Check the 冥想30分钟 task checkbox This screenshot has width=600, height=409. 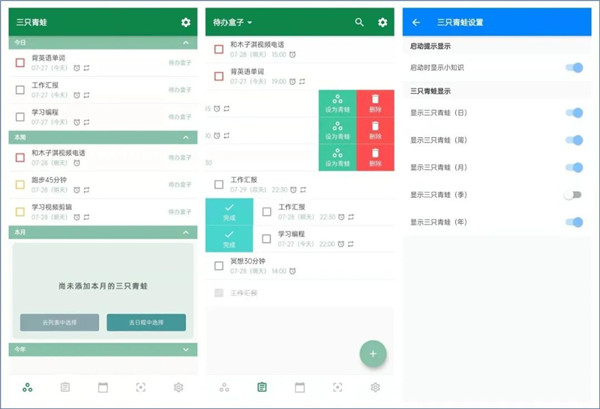219,265
